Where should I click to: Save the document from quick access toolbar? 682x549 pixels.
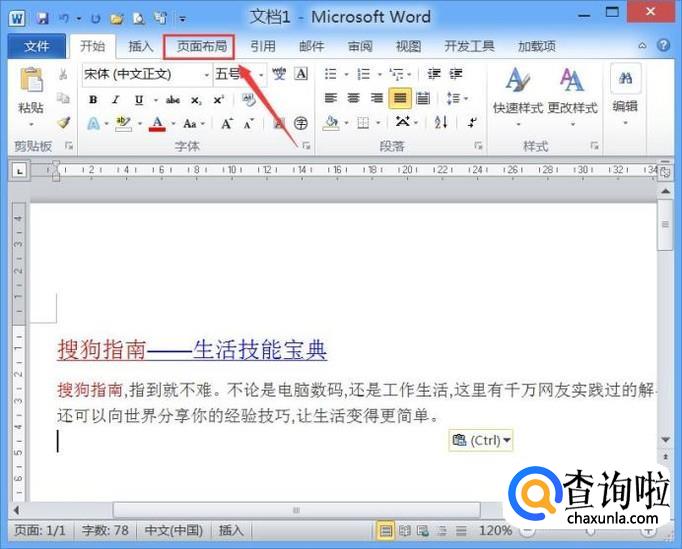pos(42,18)
